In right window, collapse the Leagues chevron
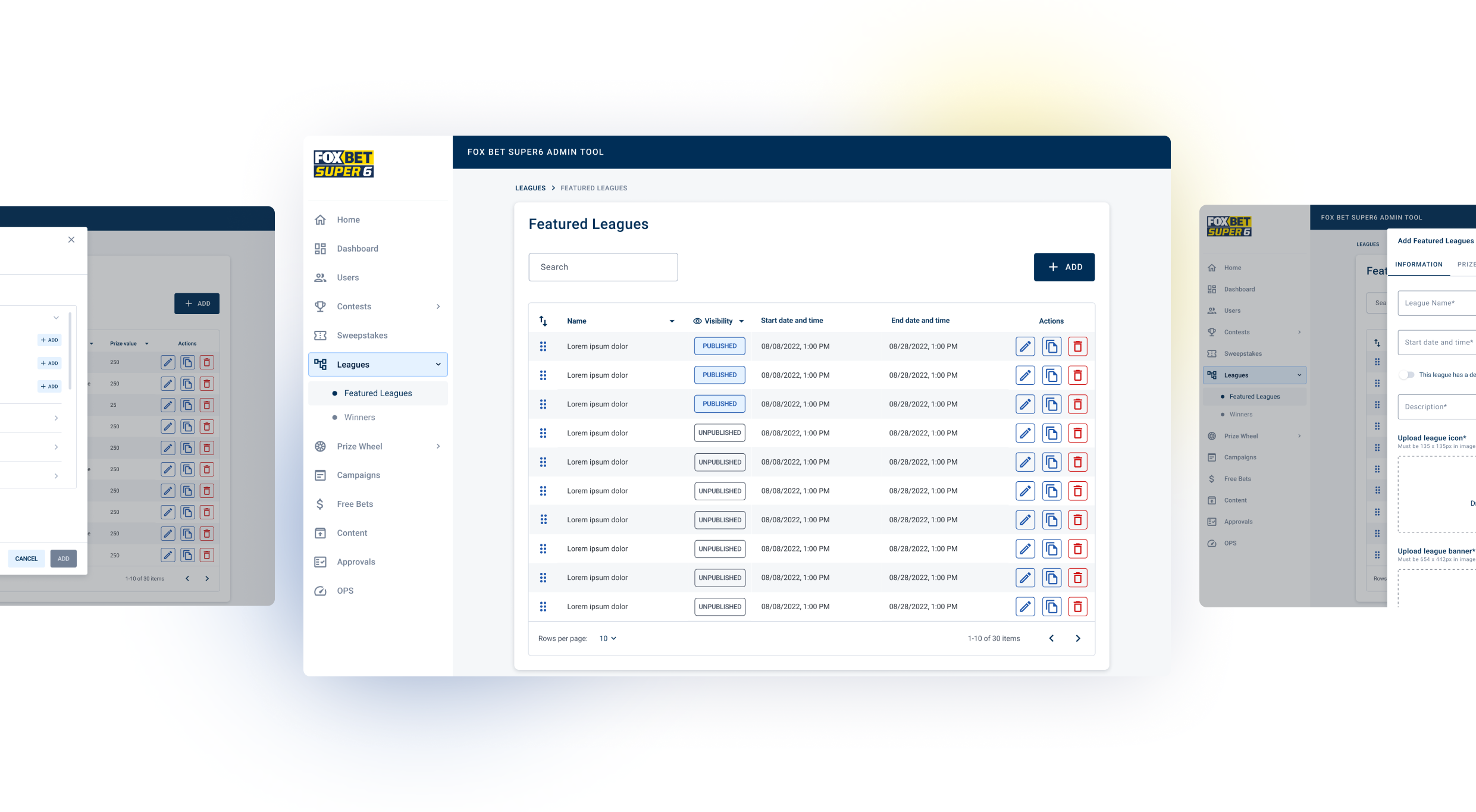This screenshot has width=1476, height=812. click(x=1299, y=375)
